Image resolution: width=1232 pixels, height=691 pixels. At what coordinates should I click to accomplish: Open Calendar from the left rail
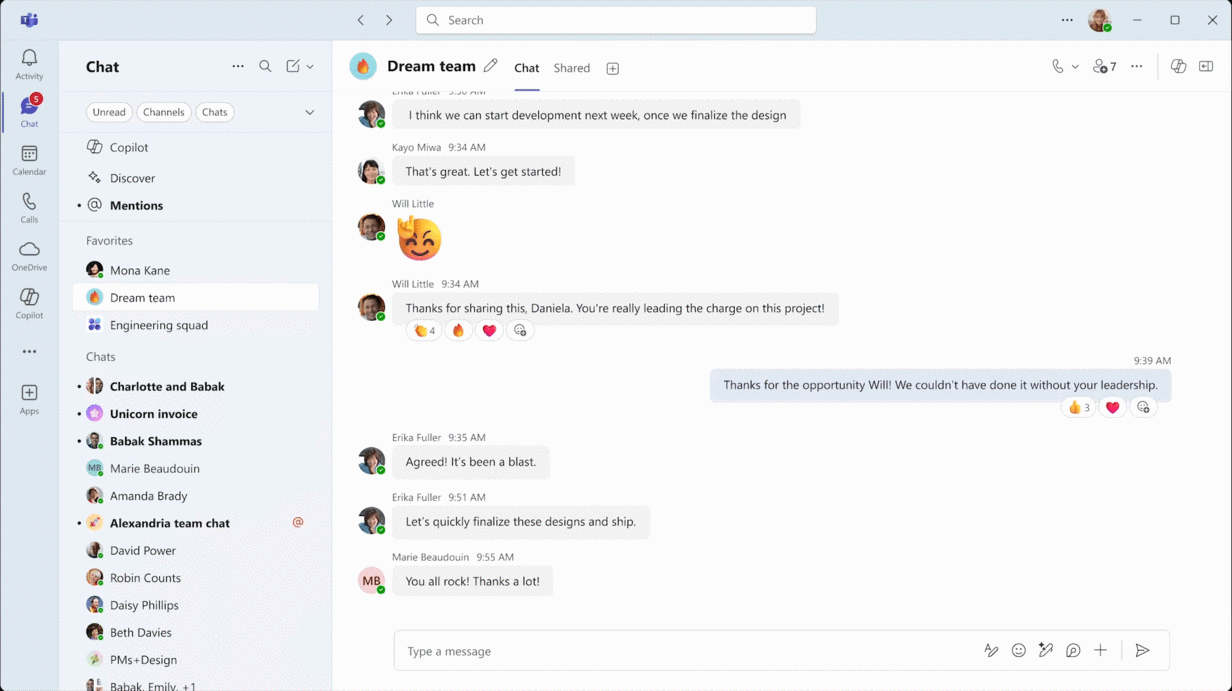[29, 160]
